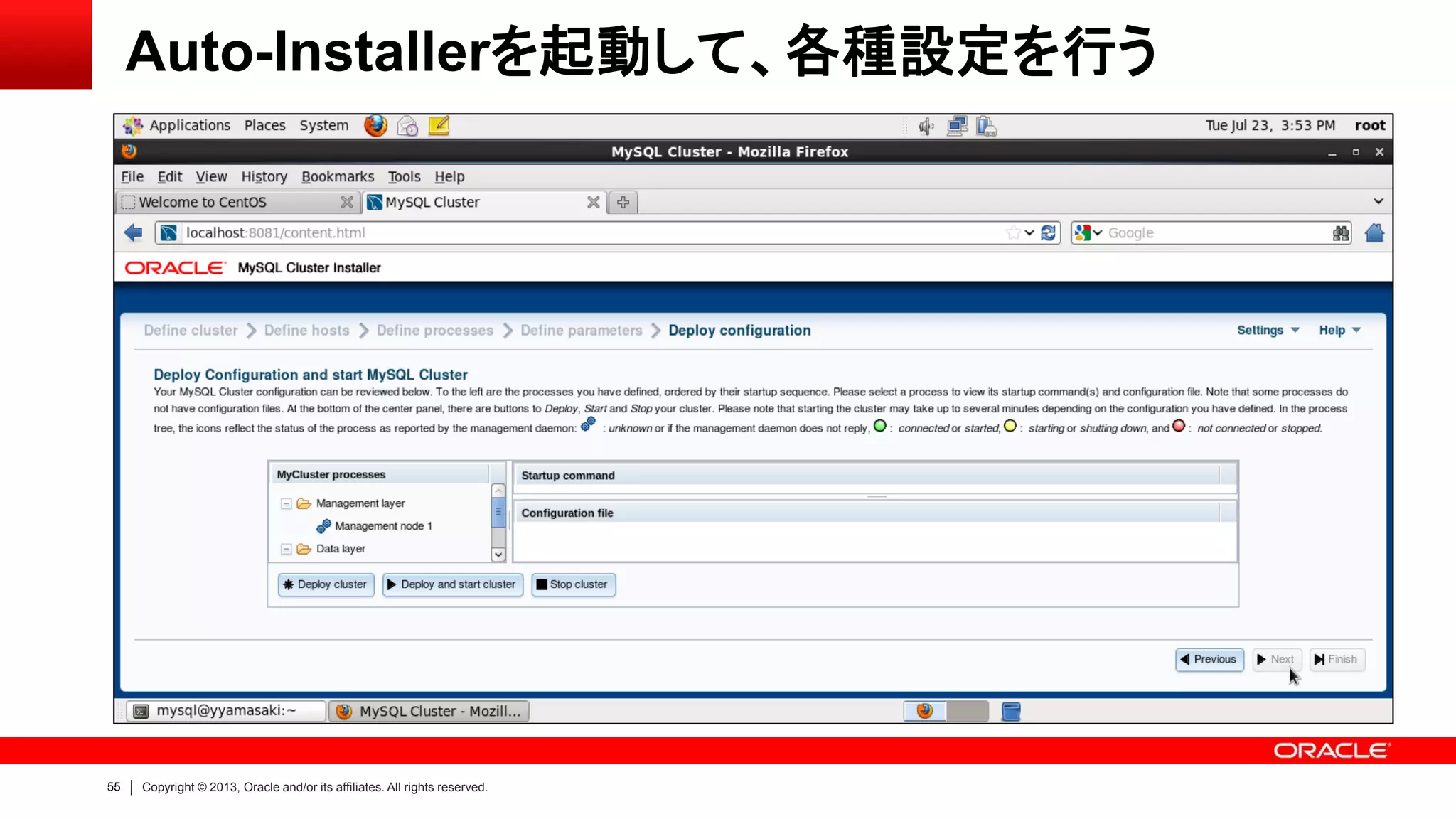Click the Stop cluster button
Image resolution: width=1456 pixels, height=819 pixels.
573,584
